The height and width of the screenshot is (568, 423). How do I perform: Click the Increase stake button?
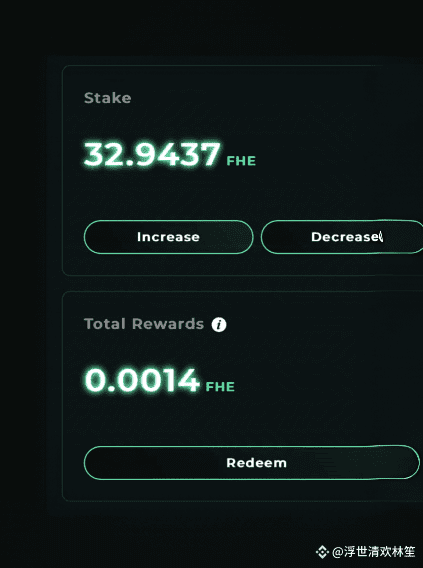(x=168, y=237)
